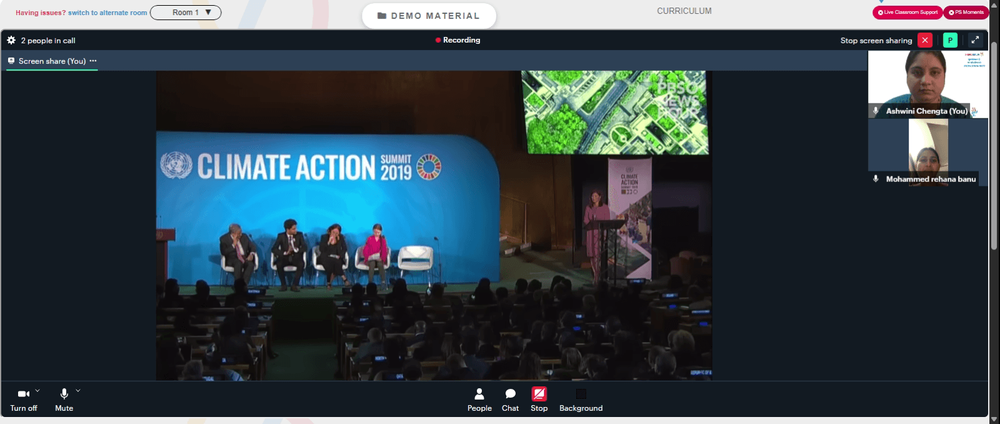This screenshot has width=1000, height=424.
Task: Select the Screen share (You) tab
Action: [x=48, y=61]
